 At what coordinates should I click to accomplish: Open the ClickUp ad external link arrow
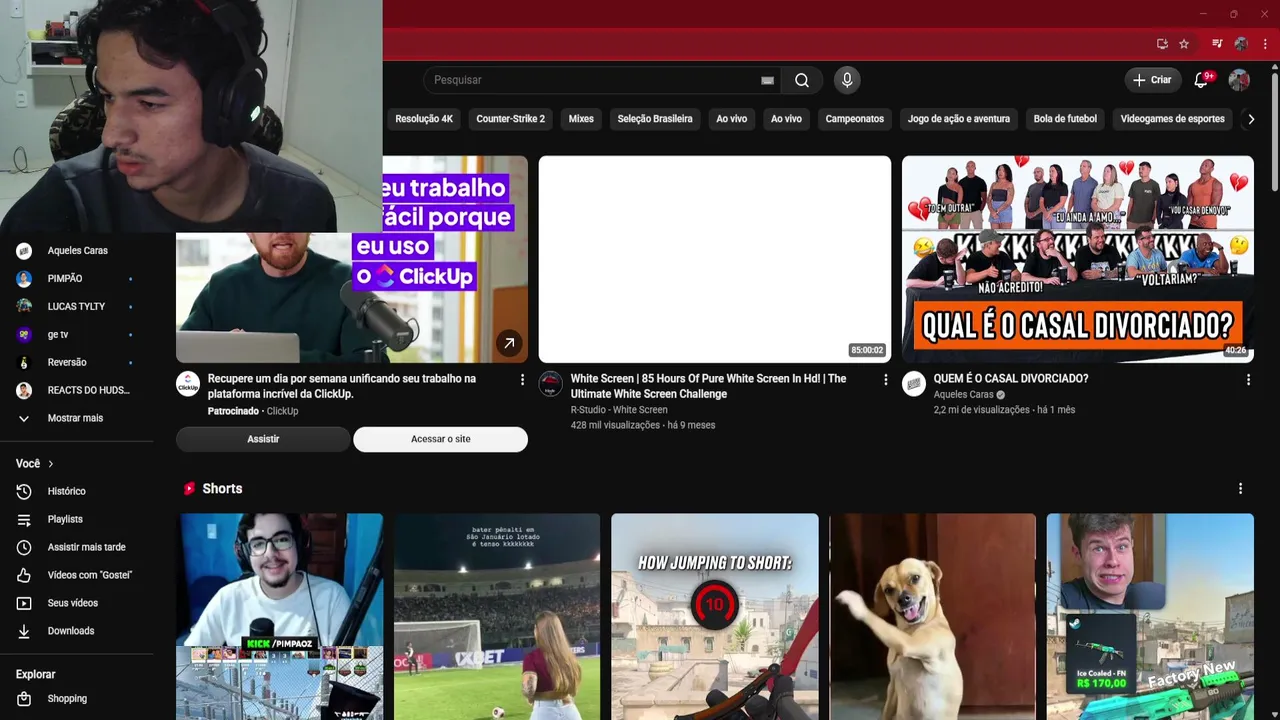(x=509, y=343)
